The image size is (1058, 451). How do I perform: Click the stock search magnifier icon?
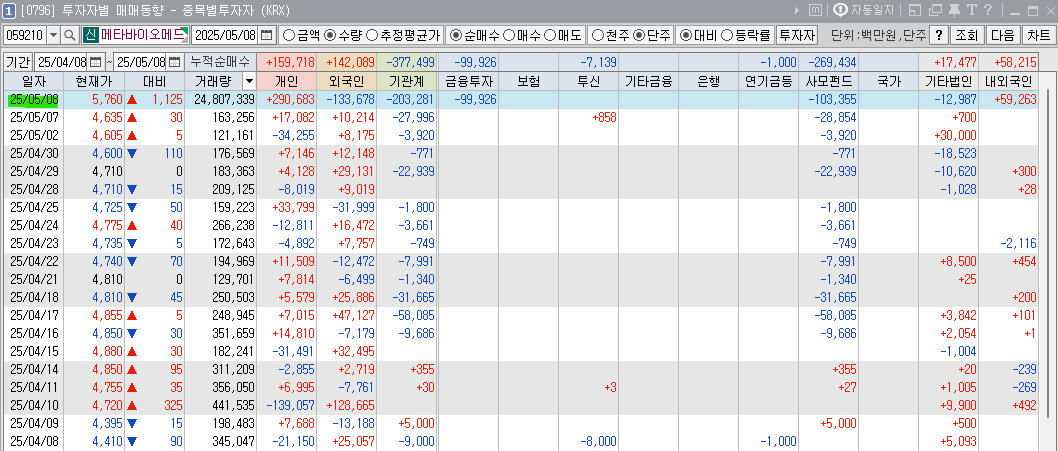click(69, 35)
